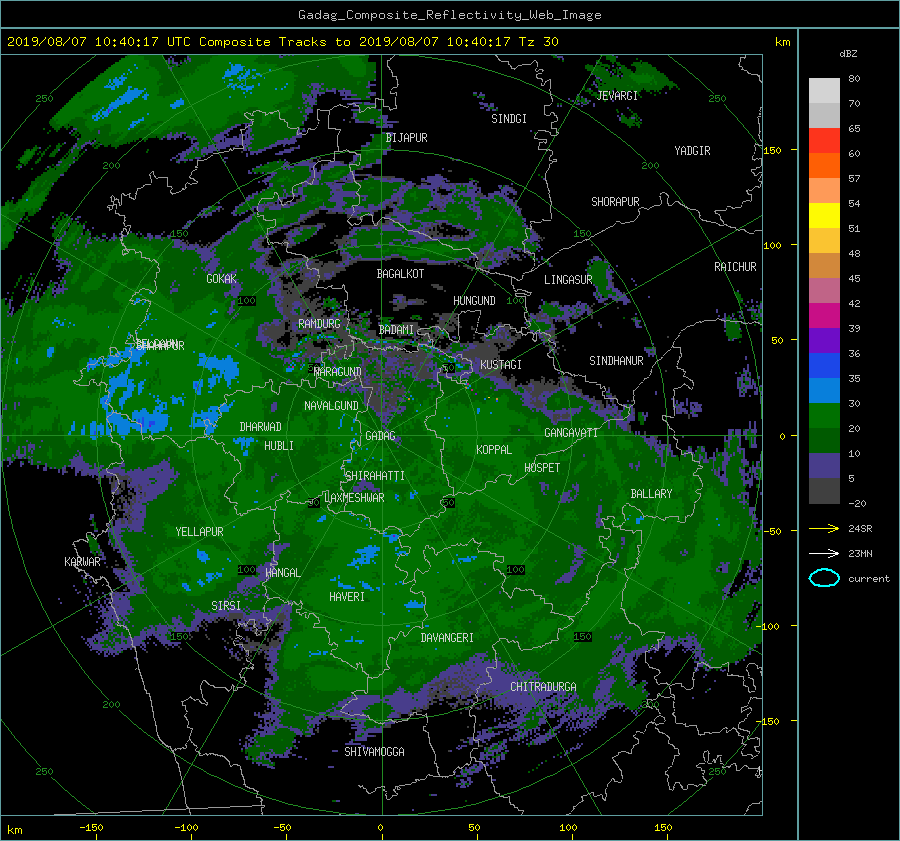Image resolution: width=900 pixels, height=841 pixels.
Task: Click the dBZ legend heading
Action: (848, 54)
